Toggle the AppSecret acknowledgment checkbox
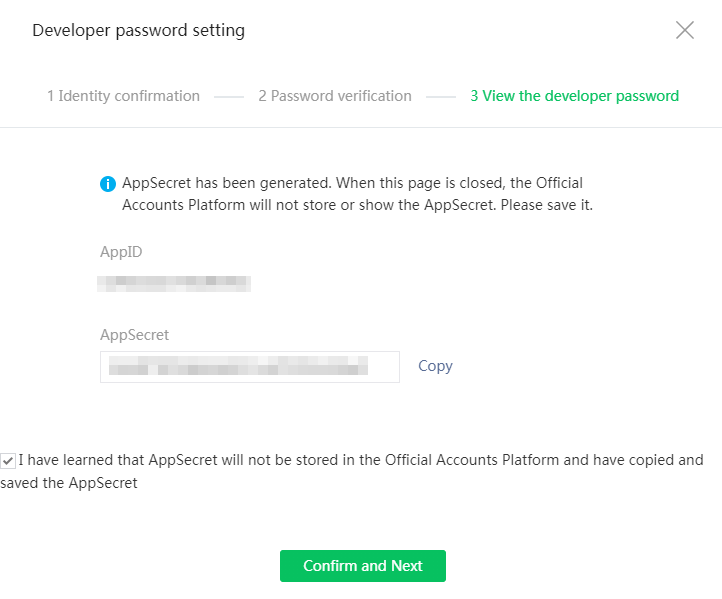Viewport: 722px width, 599px height. pos(8,460)
